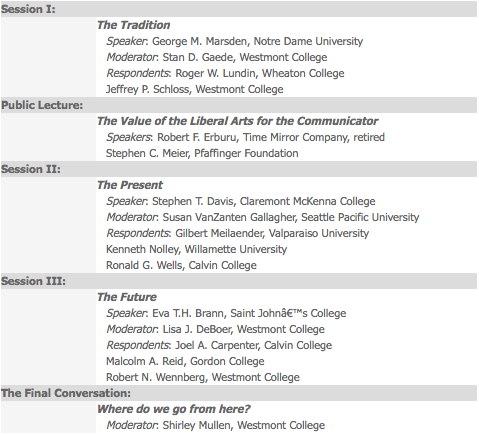Viewport: 479px width, 435px height.
Task: Click moderator Shirley Mullen entry
Action: pyautogui.click(x=216, y=425)
